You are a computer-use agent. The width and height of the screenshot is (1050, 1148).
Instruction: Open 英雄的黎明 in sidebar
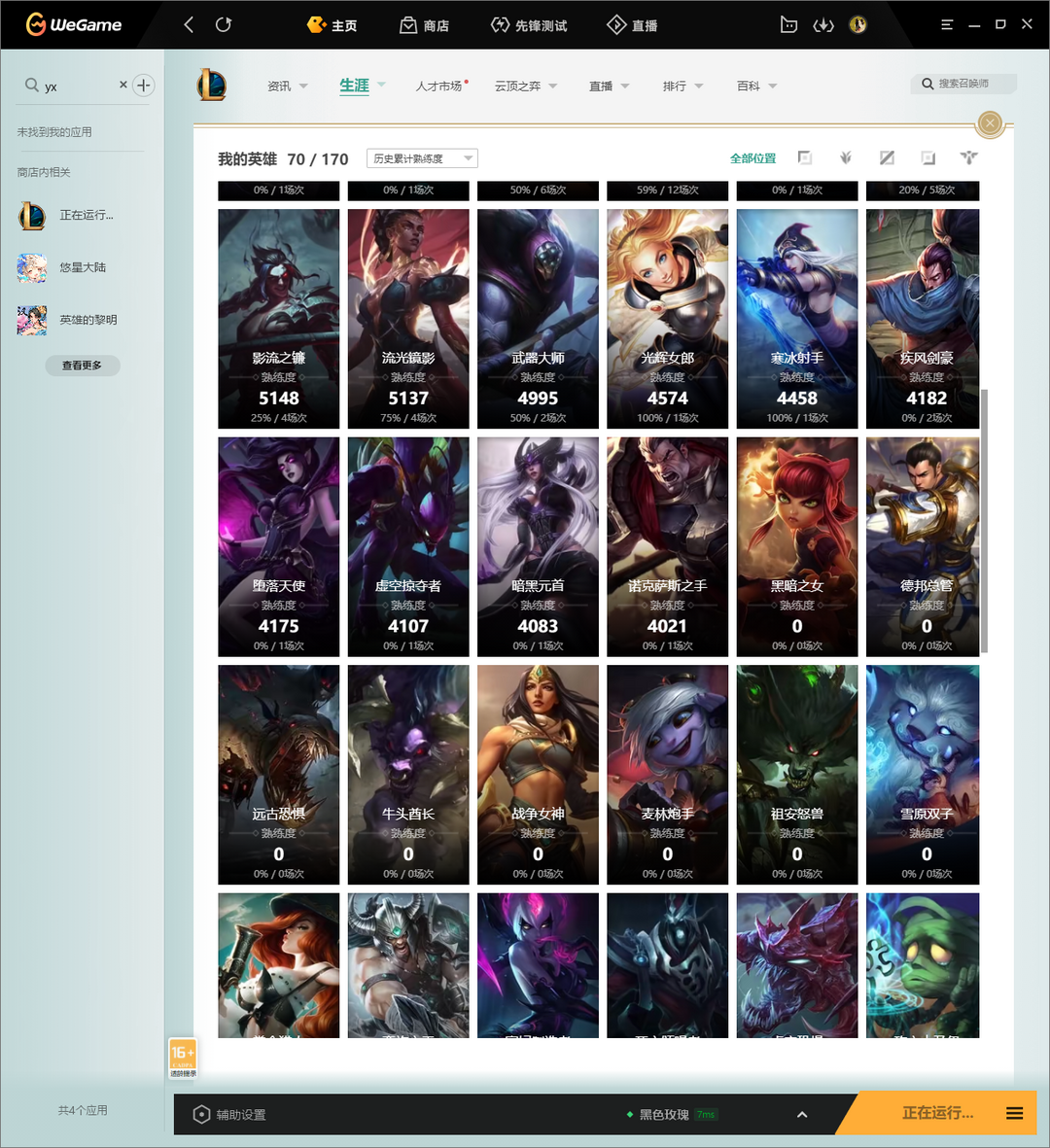click(67, 320)
